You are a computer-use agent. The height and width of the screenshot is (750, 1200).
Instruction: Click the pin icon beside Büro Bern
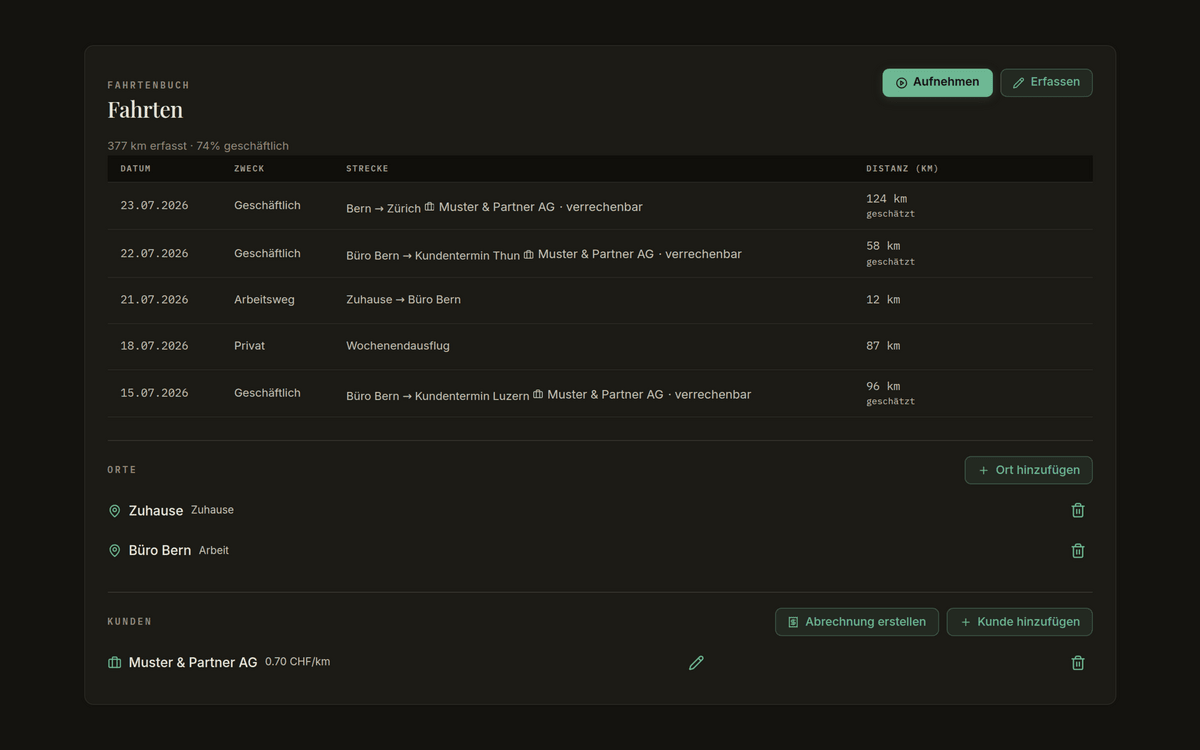point(114,551)
